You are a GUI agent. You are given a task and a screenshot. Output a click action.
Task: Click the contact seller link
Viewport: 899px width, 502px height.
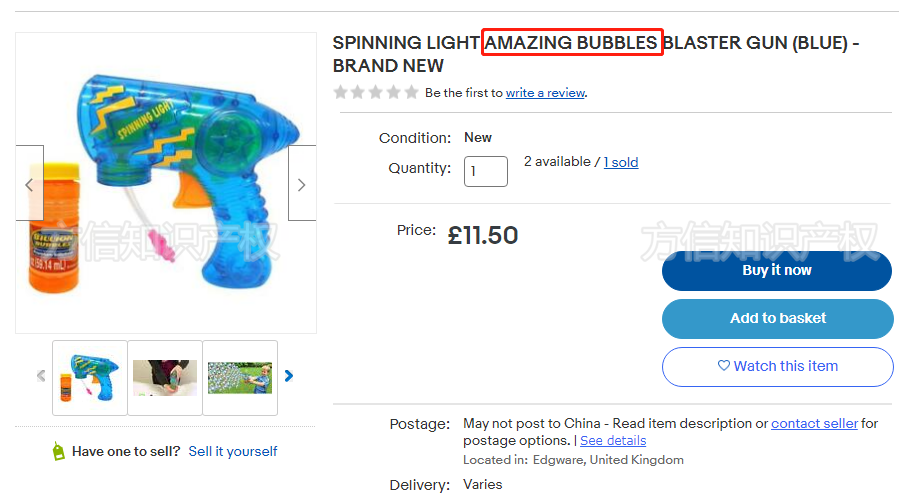click(814, 423)
